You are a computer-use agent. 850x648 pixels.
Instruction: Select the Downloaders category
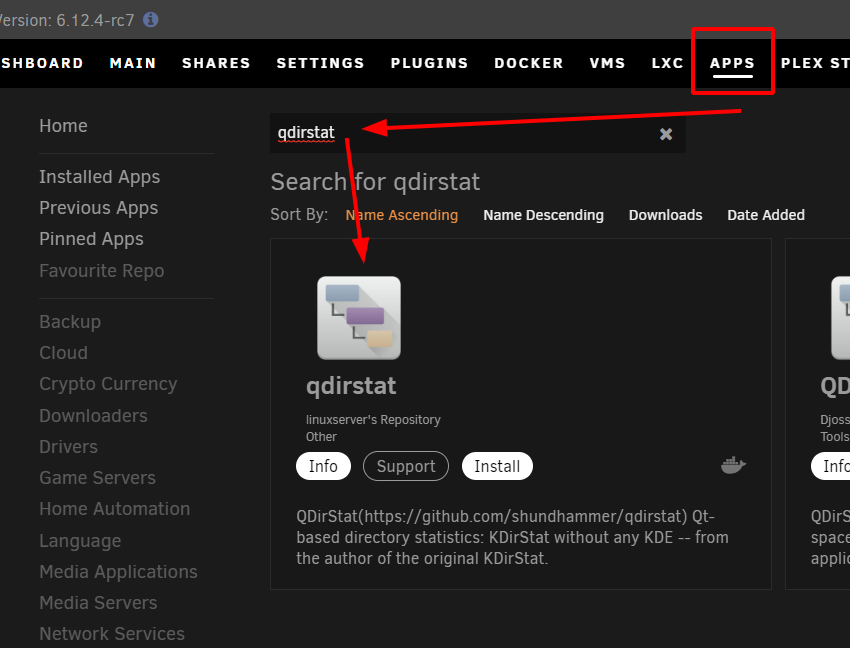pos(93,415)
